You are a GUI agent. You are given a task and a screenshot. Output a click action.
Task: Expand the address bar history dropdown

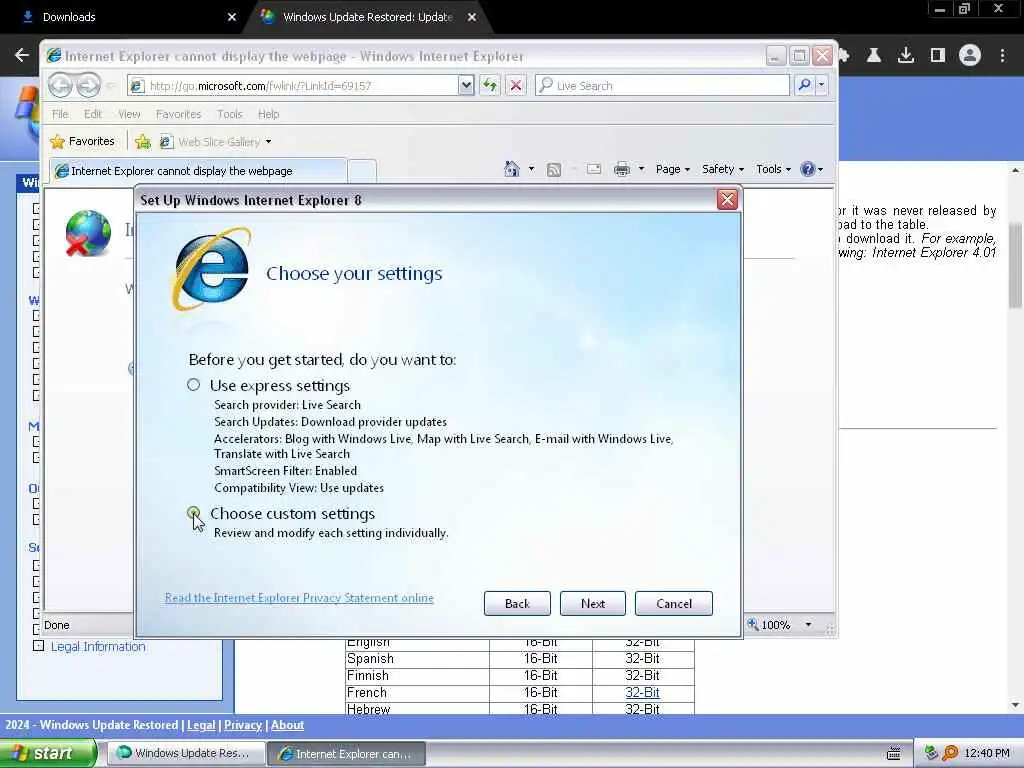click(466, 86)
